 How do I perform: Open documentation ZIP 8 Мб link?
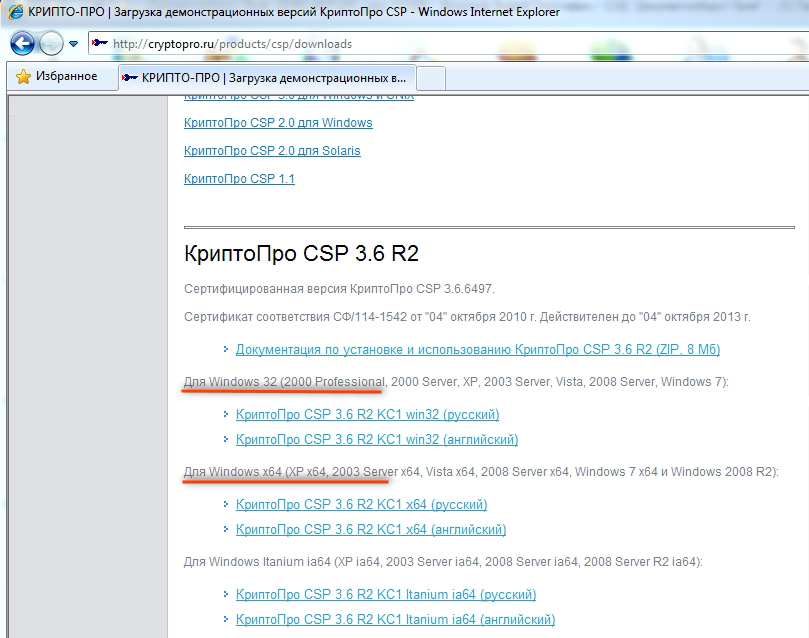pyautogui.click(x=478, y=349)
